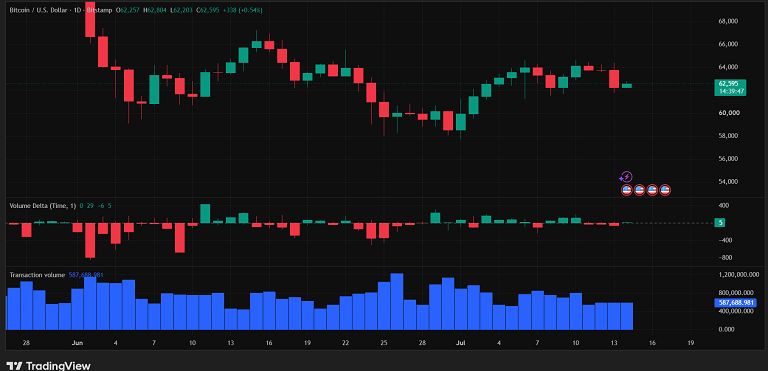The width and height of the screenshot is (768, 371).
Task: Click the blue 587,688.981 axis value label
Action: coord(735,302)
